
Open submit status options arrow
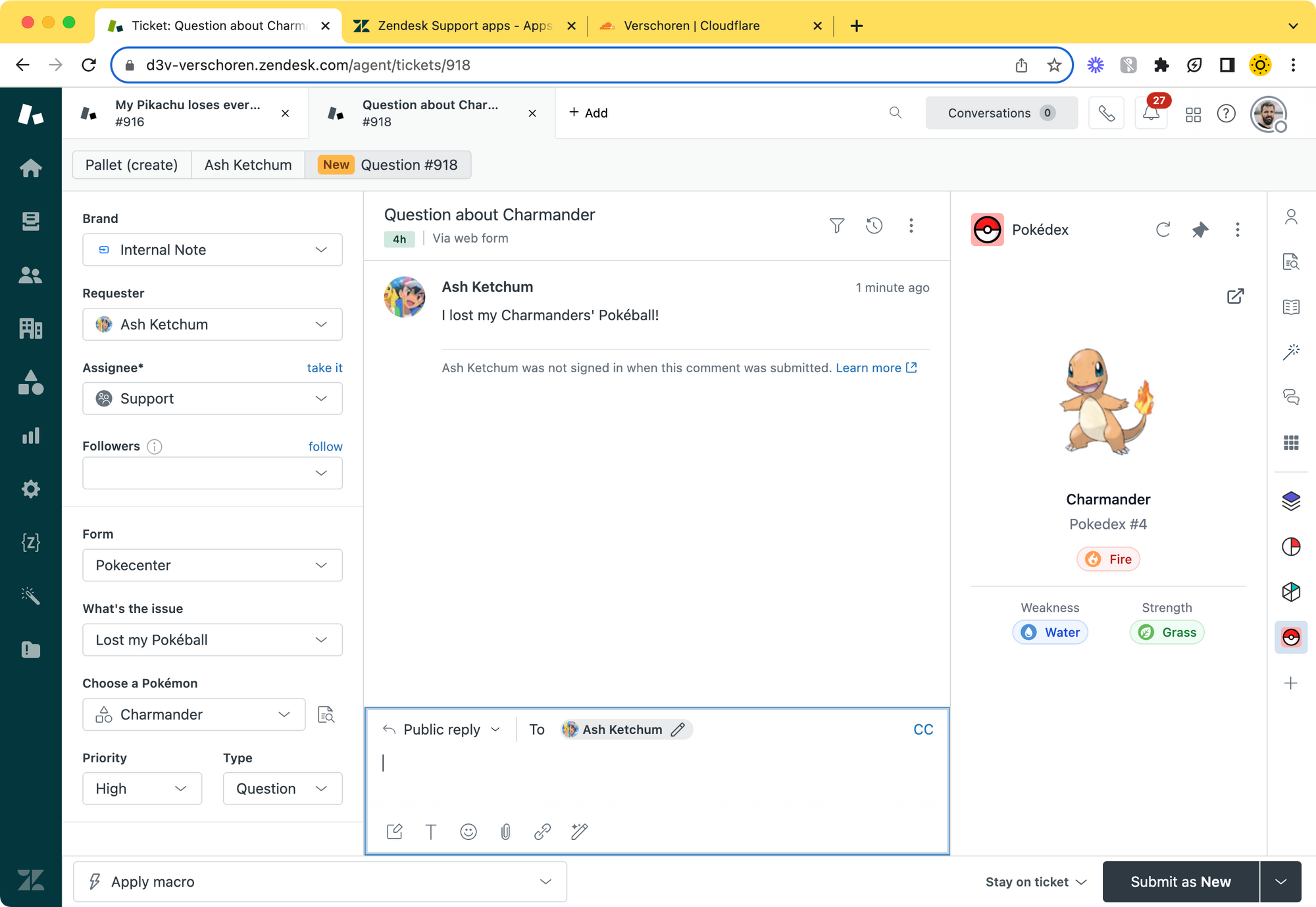(x=1280, y=881)
